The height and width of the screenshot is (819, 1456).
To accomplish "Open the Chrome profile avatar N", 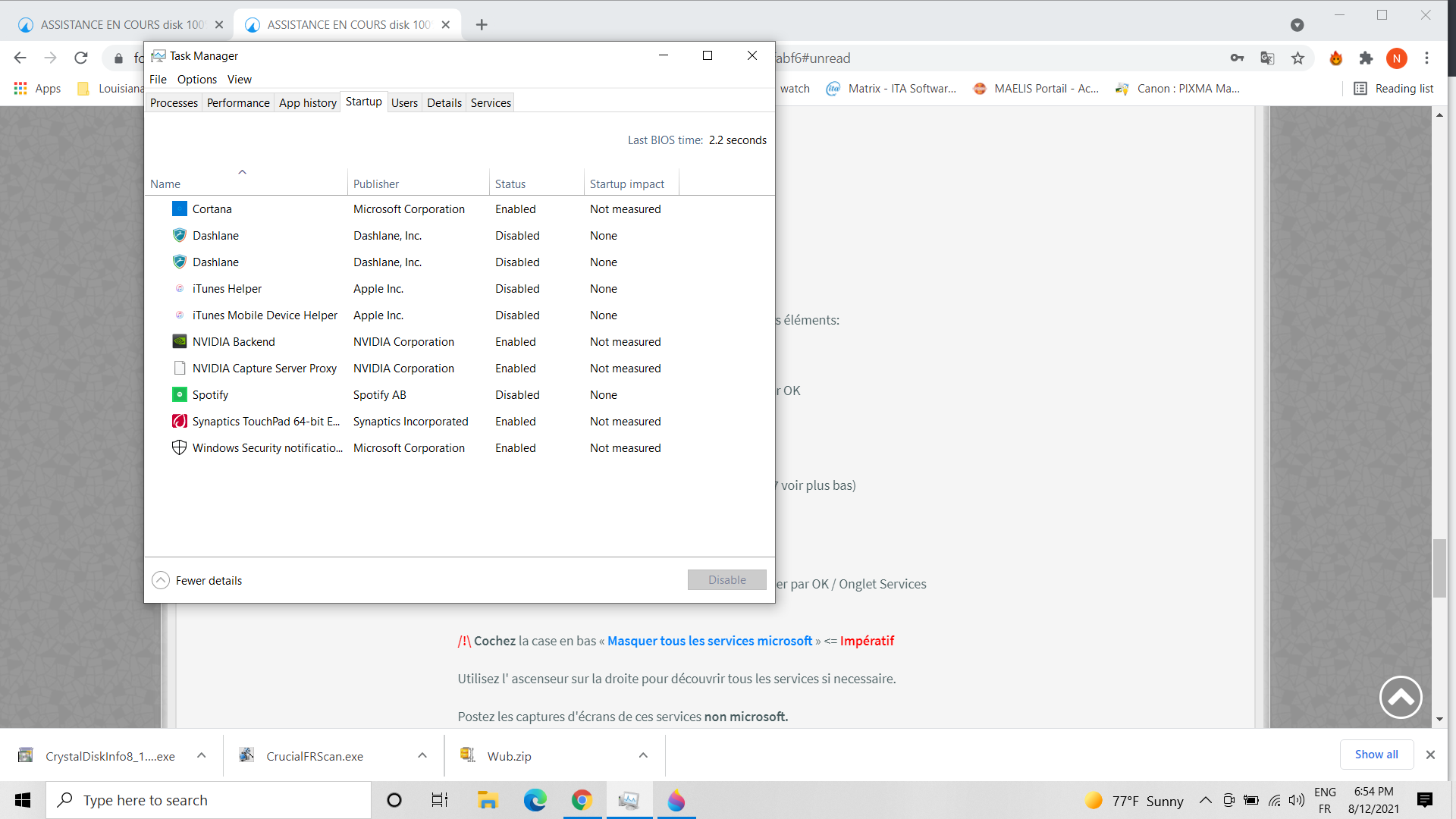I will click(1396, 58).
